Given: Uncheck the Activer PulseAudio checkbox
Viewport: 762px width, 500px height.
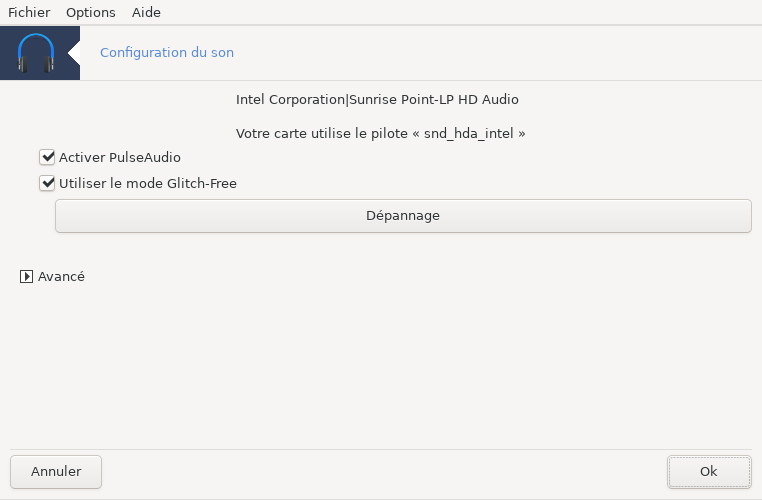Looking at the screenshot, I should [x=46, y=157].
